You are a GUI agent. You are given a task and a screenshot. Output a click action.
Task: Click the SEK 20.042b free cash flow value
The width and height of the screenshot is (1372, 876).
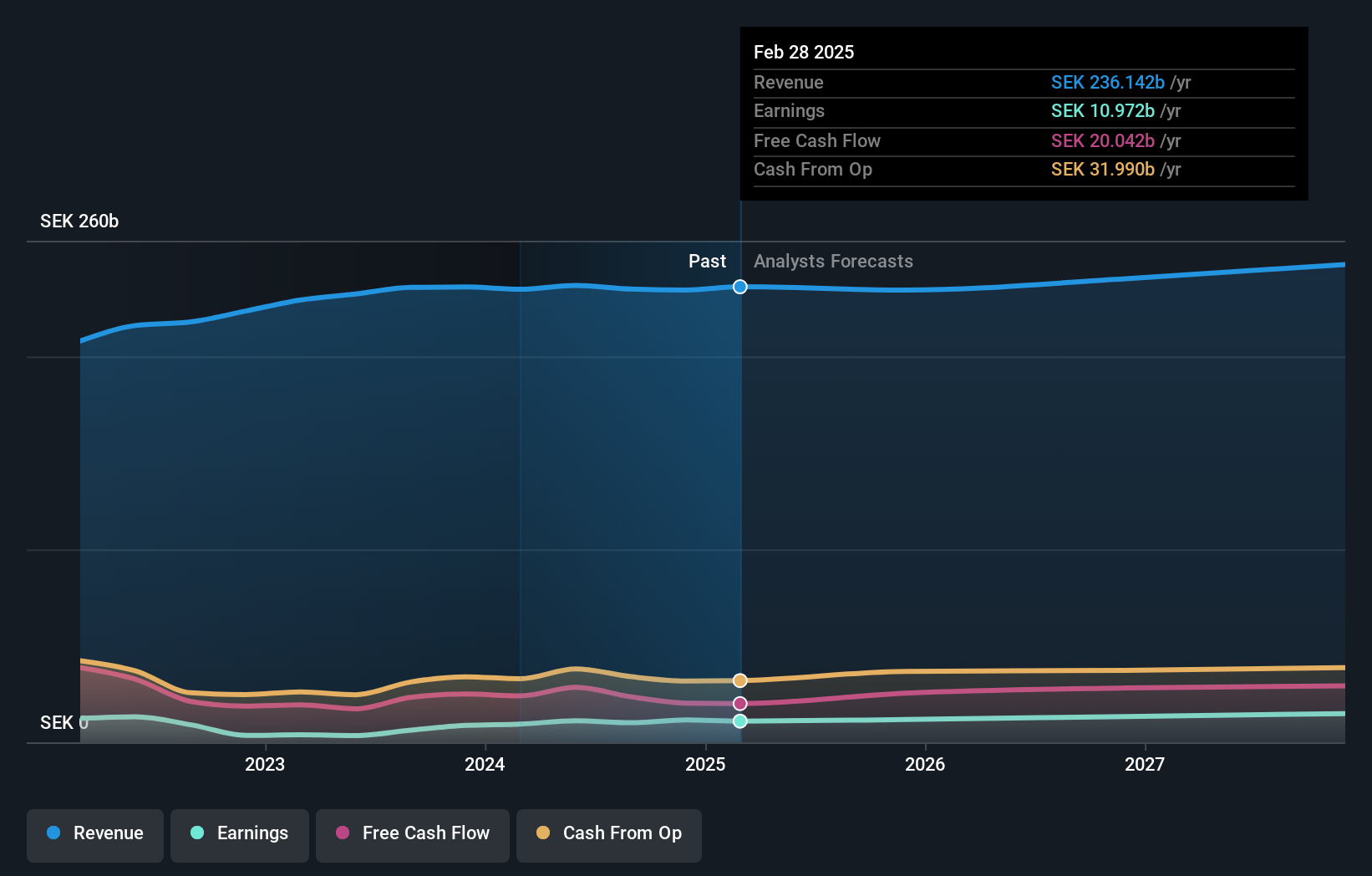[1102, 140]
